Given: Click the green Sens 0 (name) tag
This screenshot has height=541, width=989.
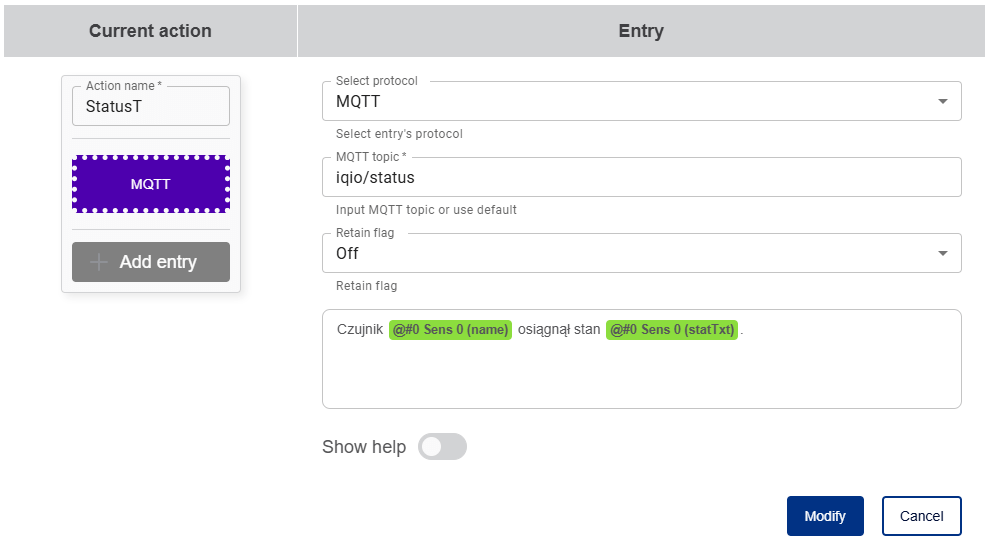Looking at the screenshot, I should 451,329.
